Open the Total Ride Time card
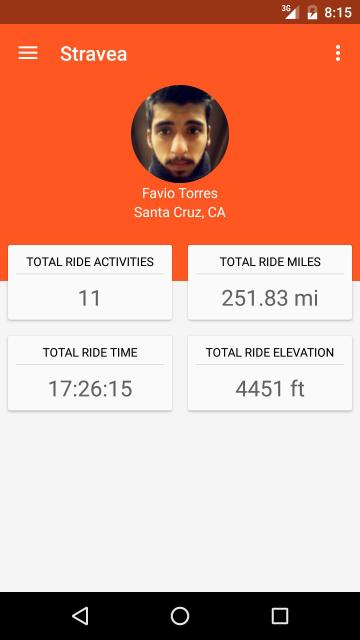Image resolution: width=360 pixels, height=640 pixels. coord(90,373)
